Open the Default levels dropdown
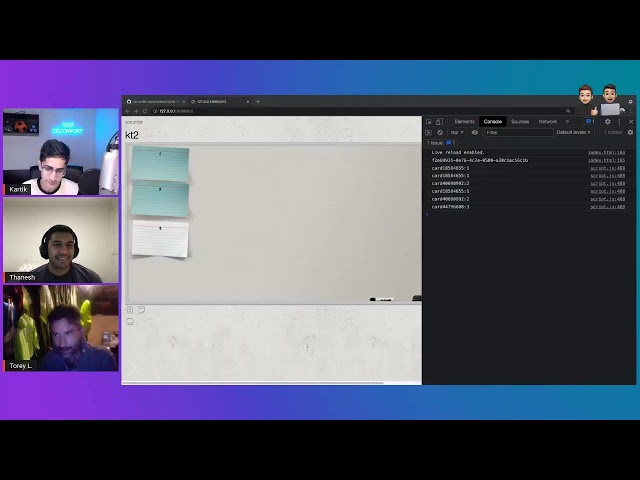640x480 pixels. pos(573,133)
